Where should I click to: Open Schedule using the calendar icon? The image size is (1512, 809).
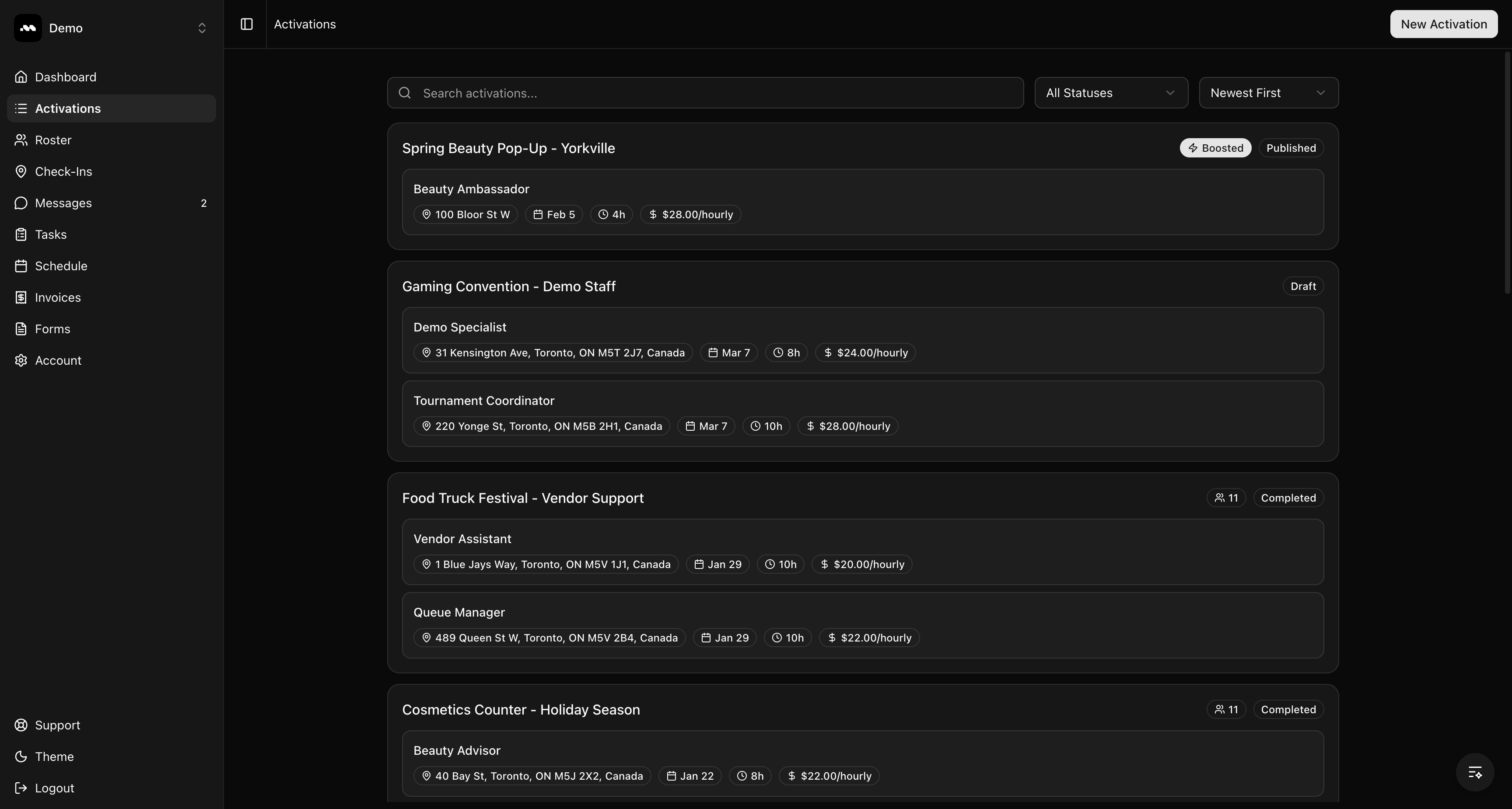click(21, 266)
